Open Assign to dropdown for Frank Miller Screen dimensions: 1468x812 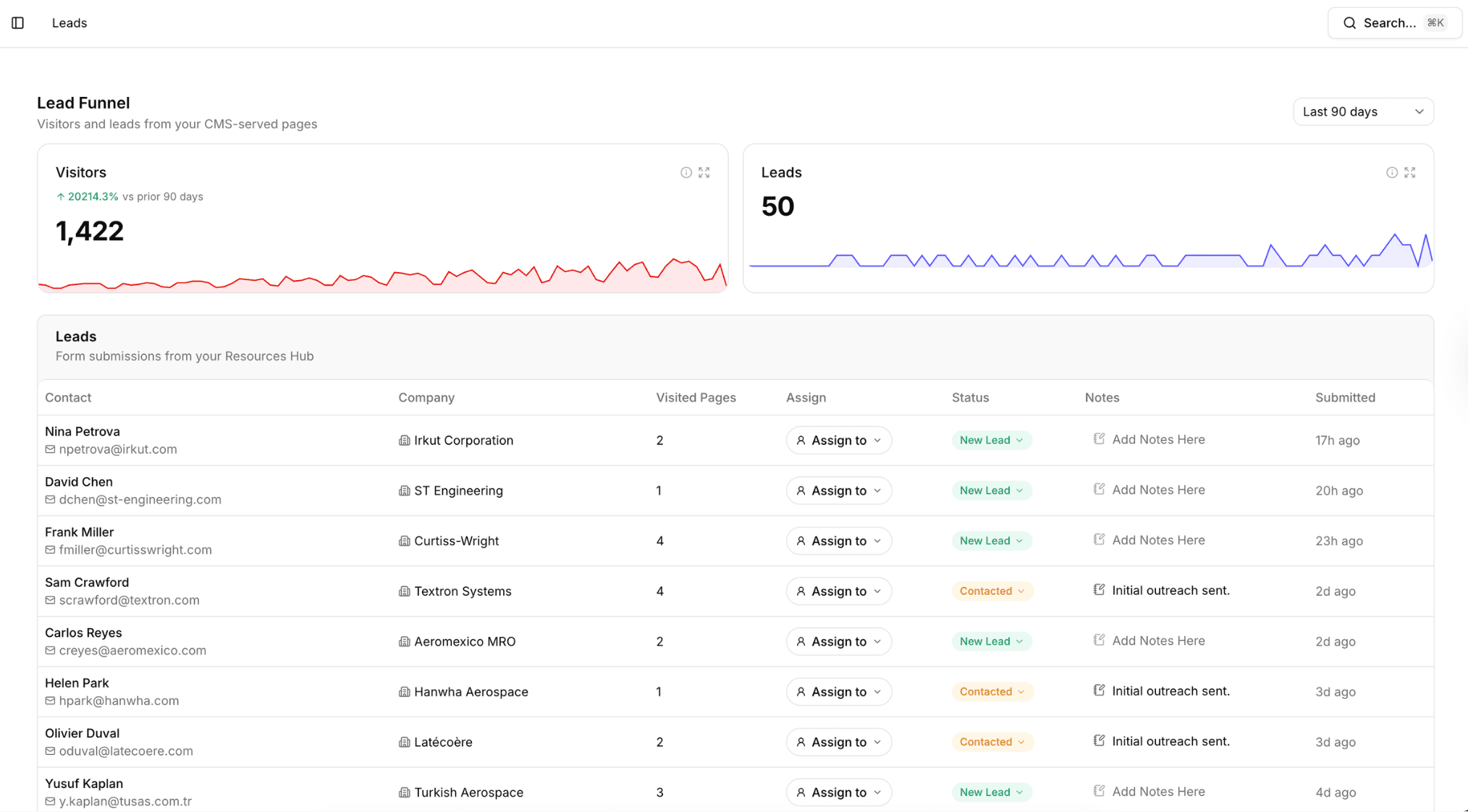pyautogui.click(x=838, y=541)
